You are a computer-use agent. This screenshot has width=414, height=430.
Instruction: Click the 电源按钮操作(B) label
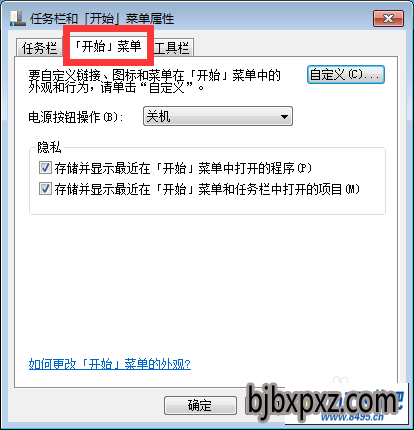click(76, 117)
